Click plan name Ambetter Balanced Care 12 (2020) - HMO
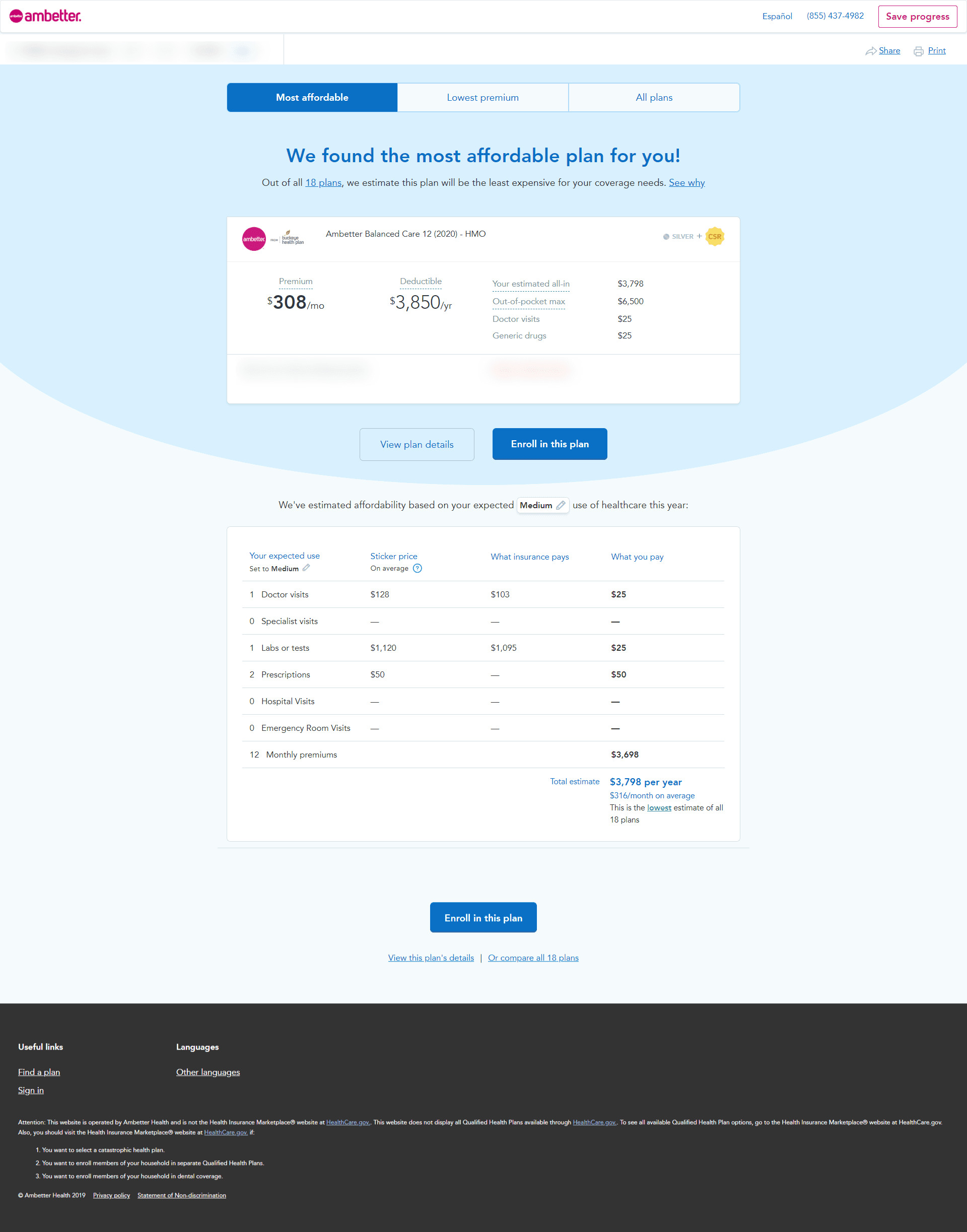This screenshot has width=967, height=1232. point(405,234)
